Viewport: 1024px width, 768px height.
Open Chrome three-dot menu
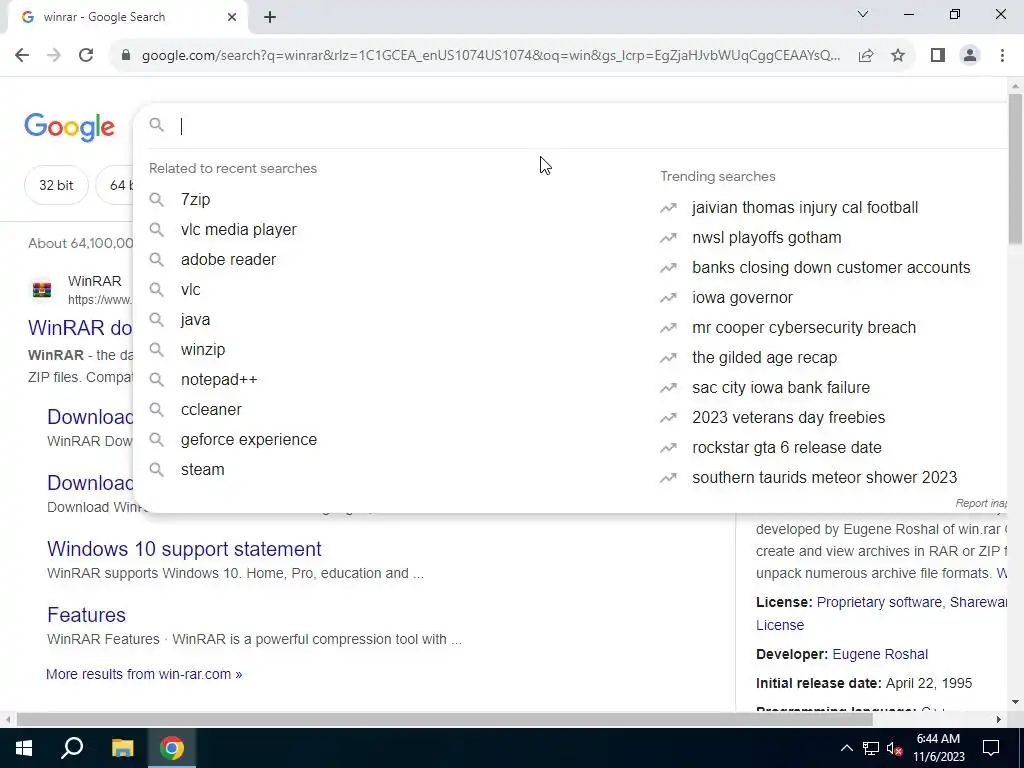(x=1002, y=56)
